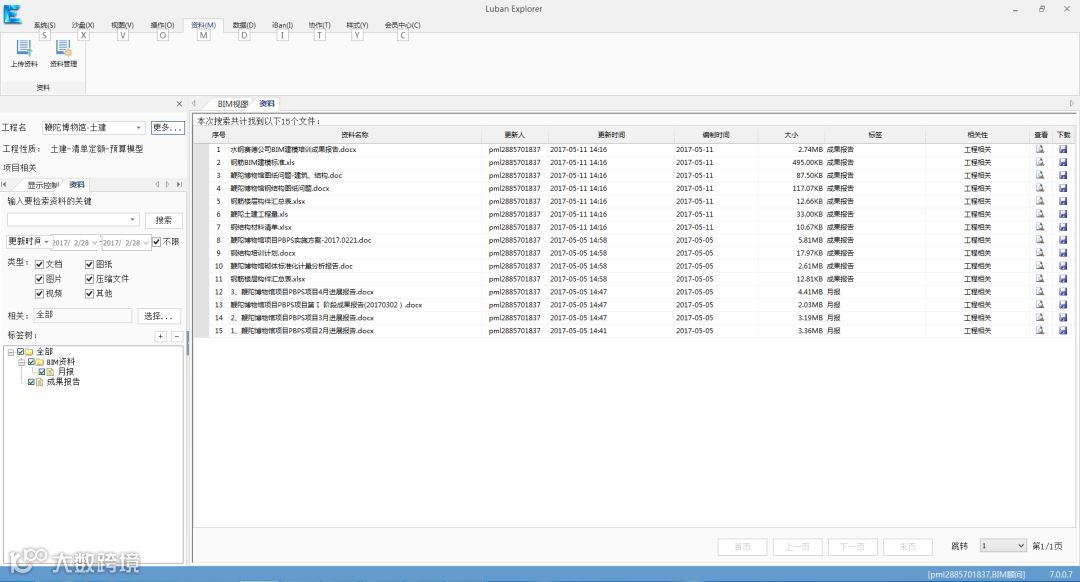View the 钢筋BIM建模标准.xls file via 查看 icon
1080x582 pixels.
point(1040,162)
